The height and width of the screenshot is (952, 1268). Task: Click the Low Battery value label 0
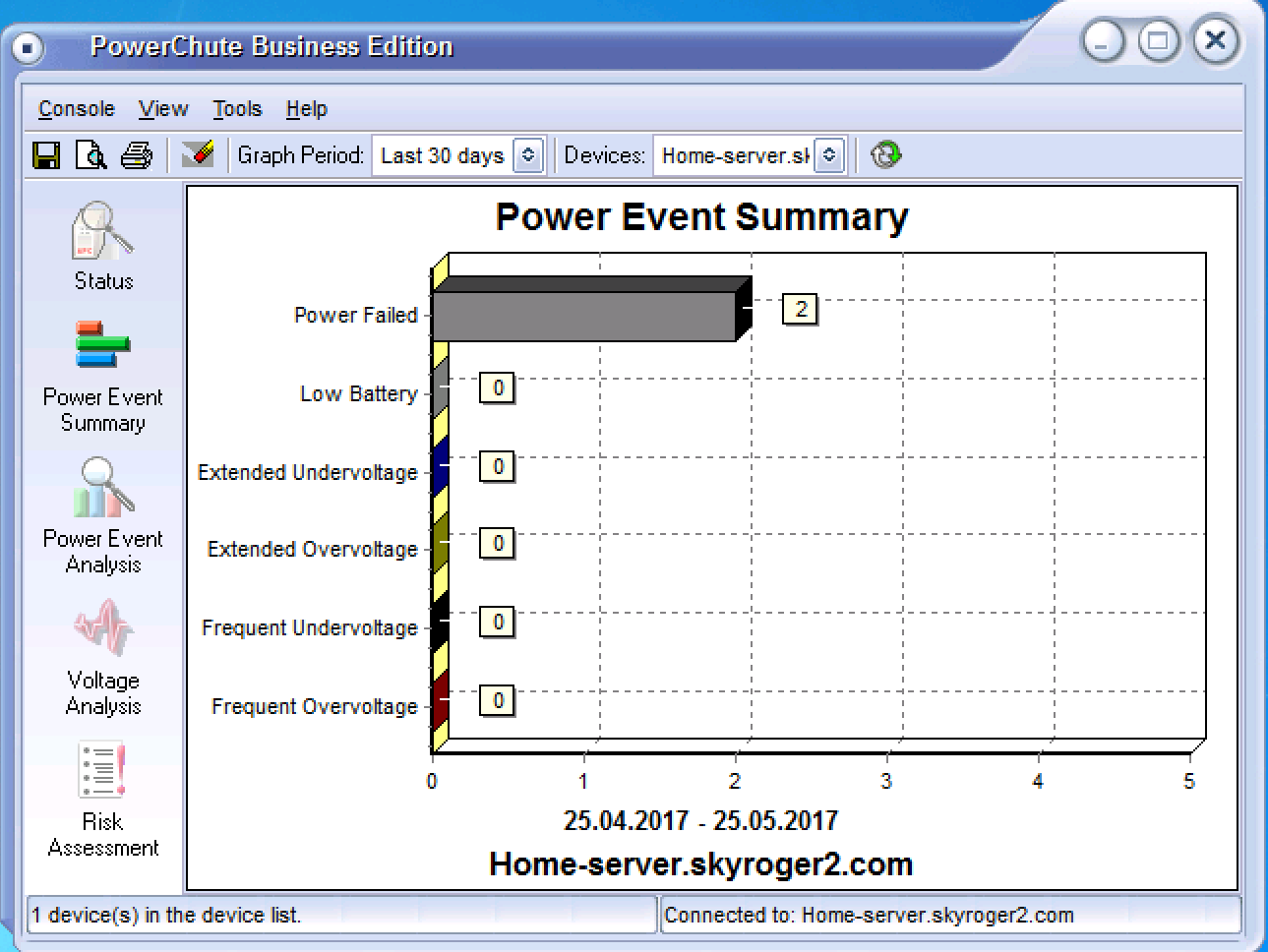[498, 388]
